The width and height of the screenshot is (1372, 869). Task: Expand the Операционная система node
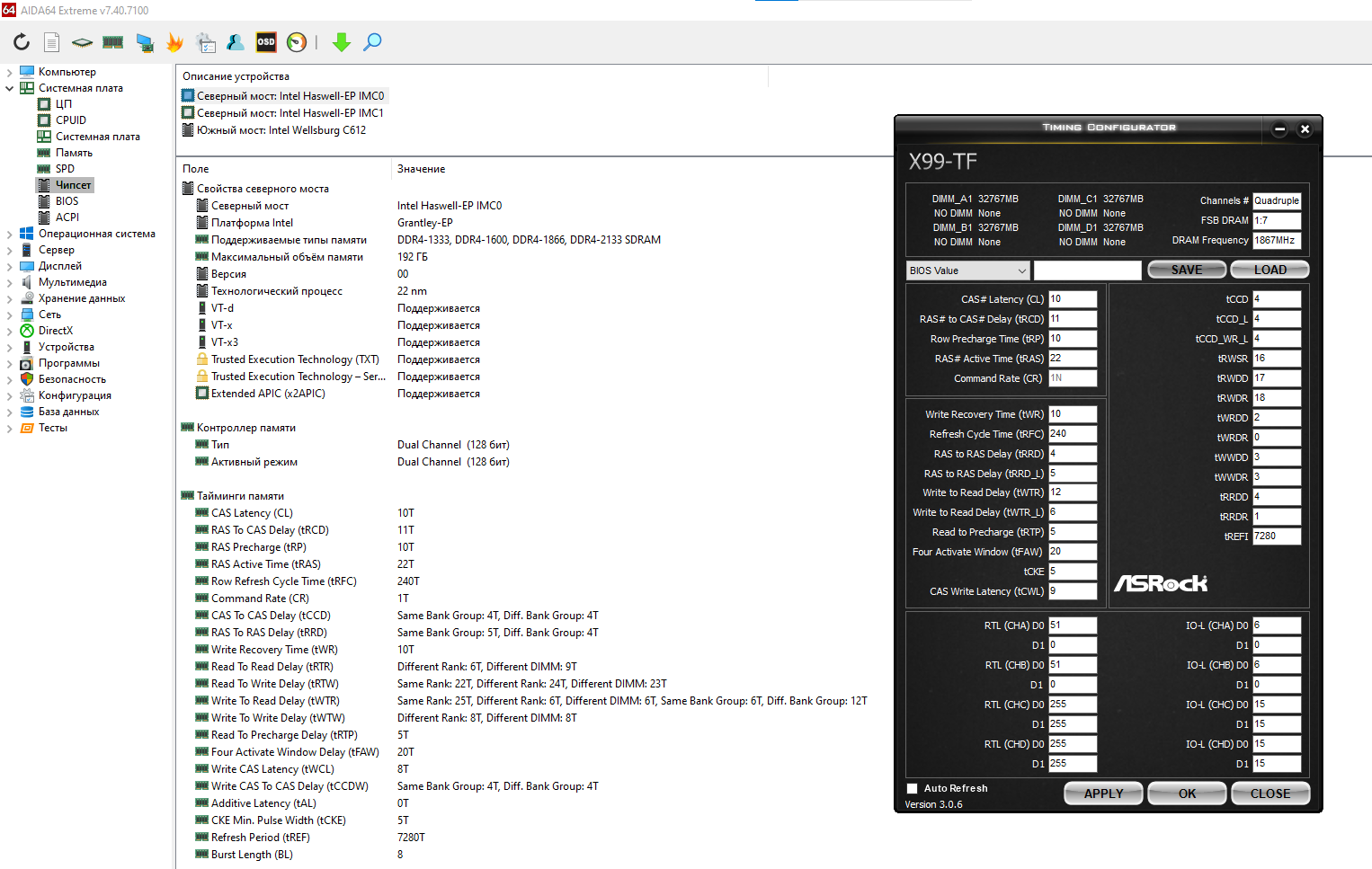click(x=9, y=234)
